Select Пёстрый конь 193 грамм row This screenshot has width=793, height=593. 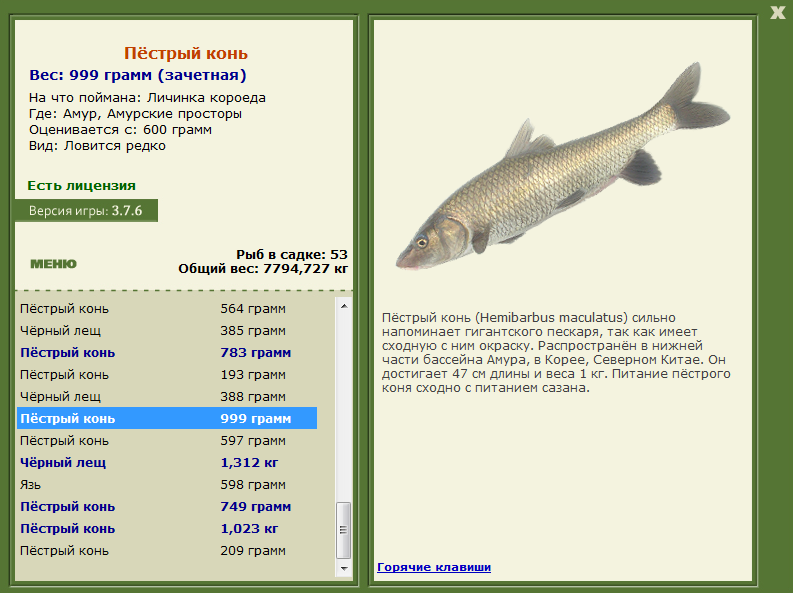coord(167,375)
